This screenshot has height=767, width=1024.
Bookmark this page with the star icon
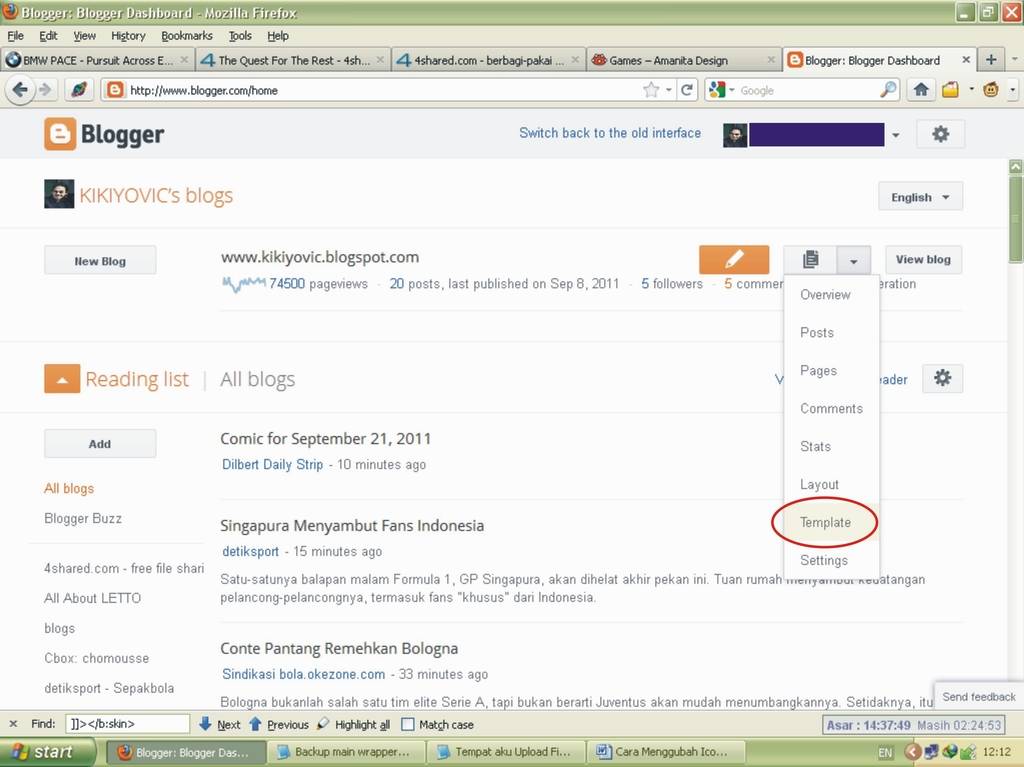(651, 90)
